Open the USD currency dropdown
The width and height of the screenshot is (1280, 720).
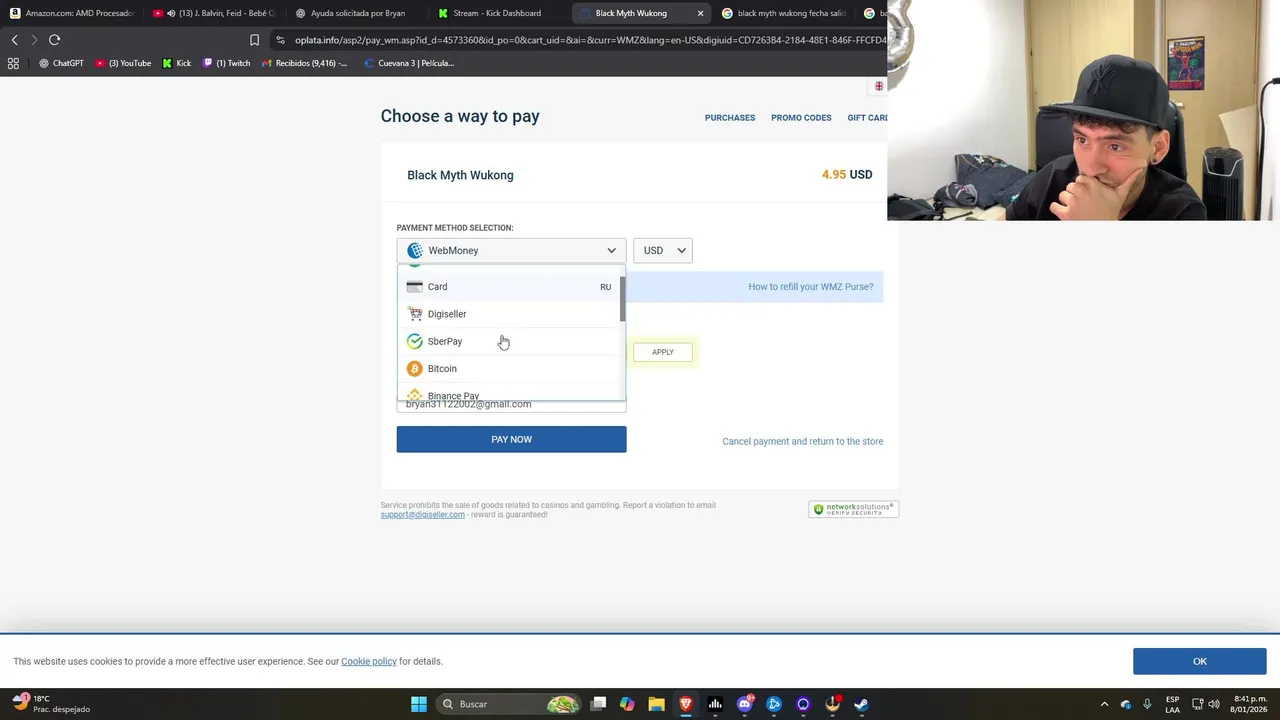pyautogui.click(x=663, y=250)
